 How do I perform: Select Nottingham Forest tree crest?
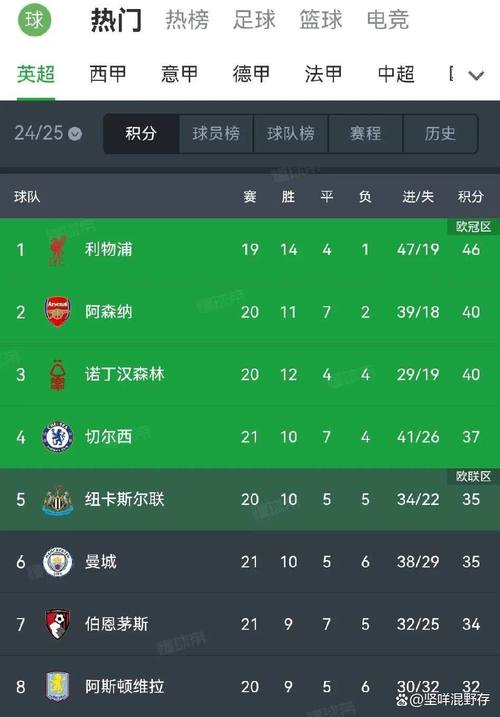point(58,375)
